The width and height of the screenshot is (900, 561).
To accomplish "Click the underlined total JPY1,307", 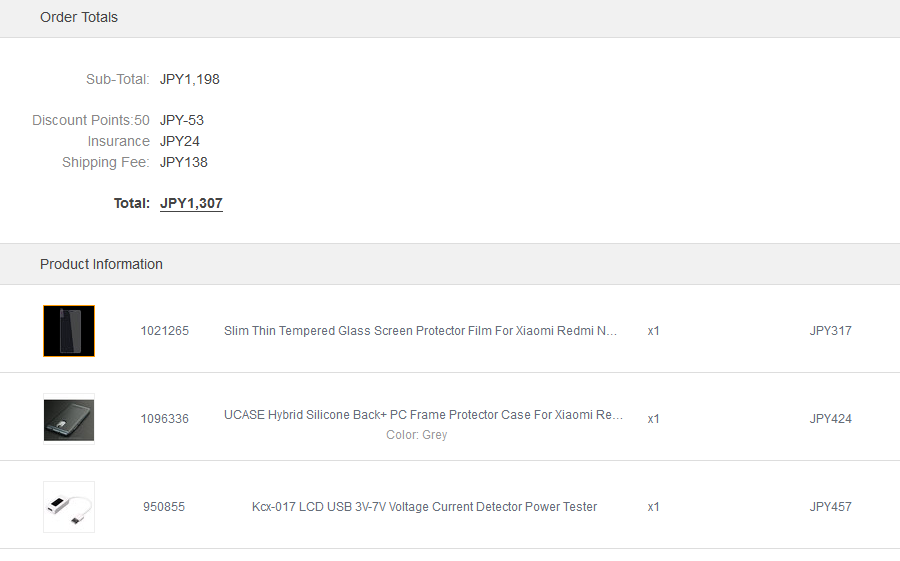I will [191, 203].
